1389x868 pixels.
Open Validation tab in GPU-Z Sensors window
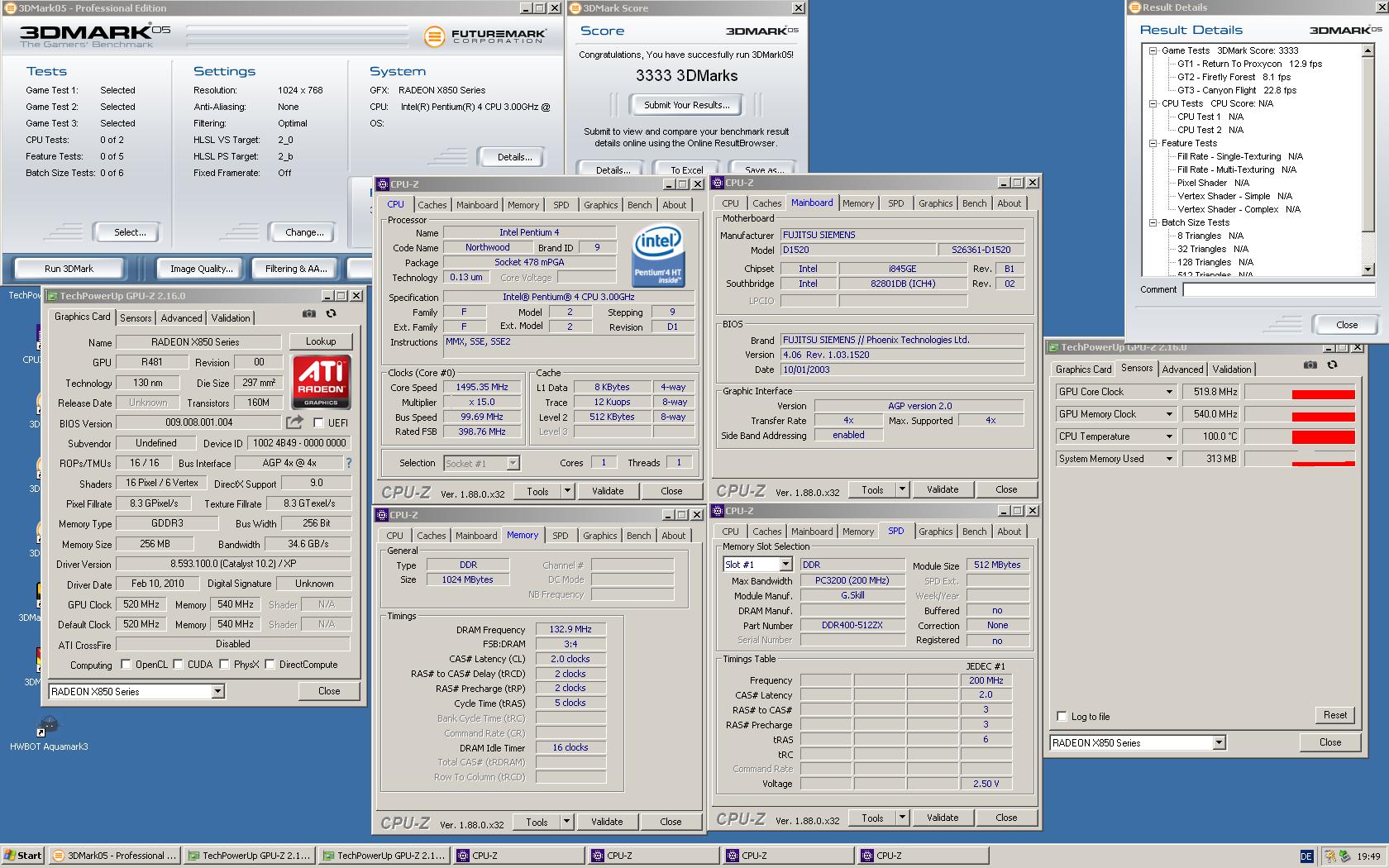pos(1232,370)
